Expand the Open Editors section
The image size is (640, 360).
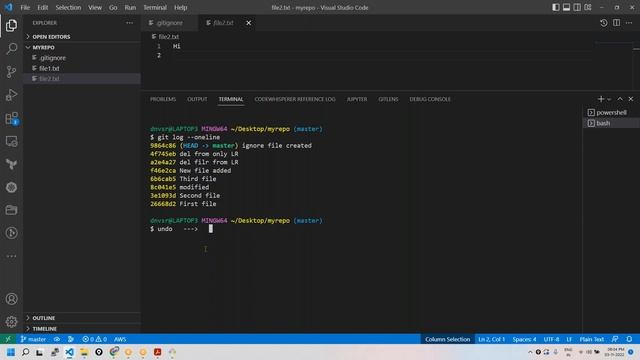(82, 37)
